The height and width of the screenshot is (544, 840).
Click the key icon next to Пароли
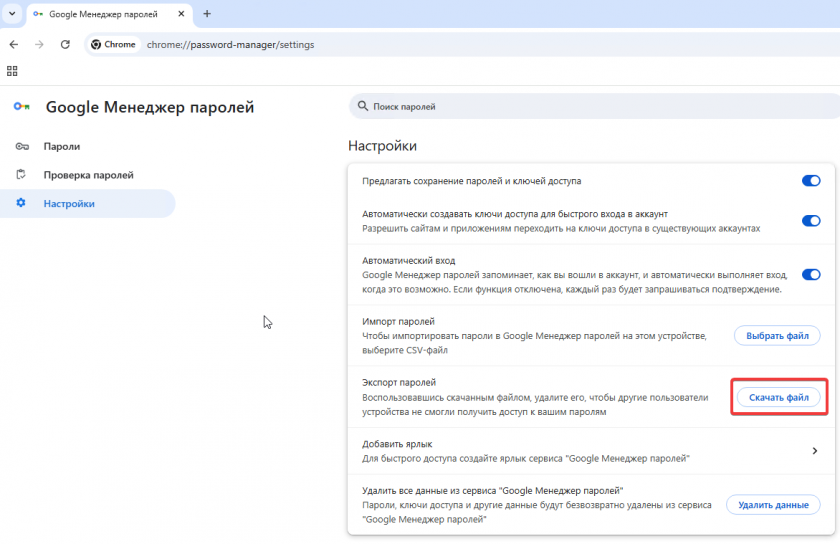click(22, 146)
